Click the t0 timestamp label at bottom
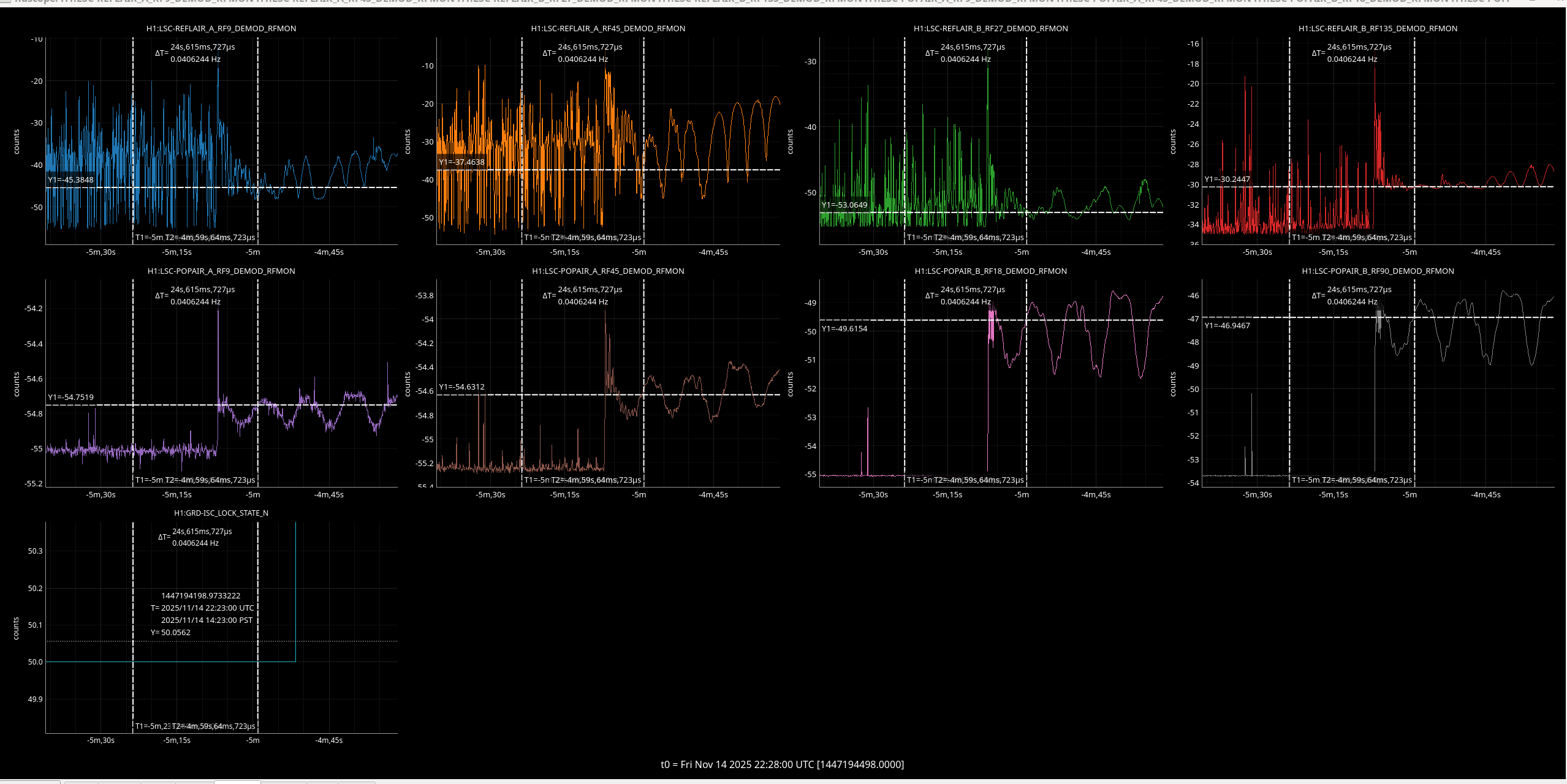The height and width of the screenshot is (784, 1567). (x=782, y=764)
